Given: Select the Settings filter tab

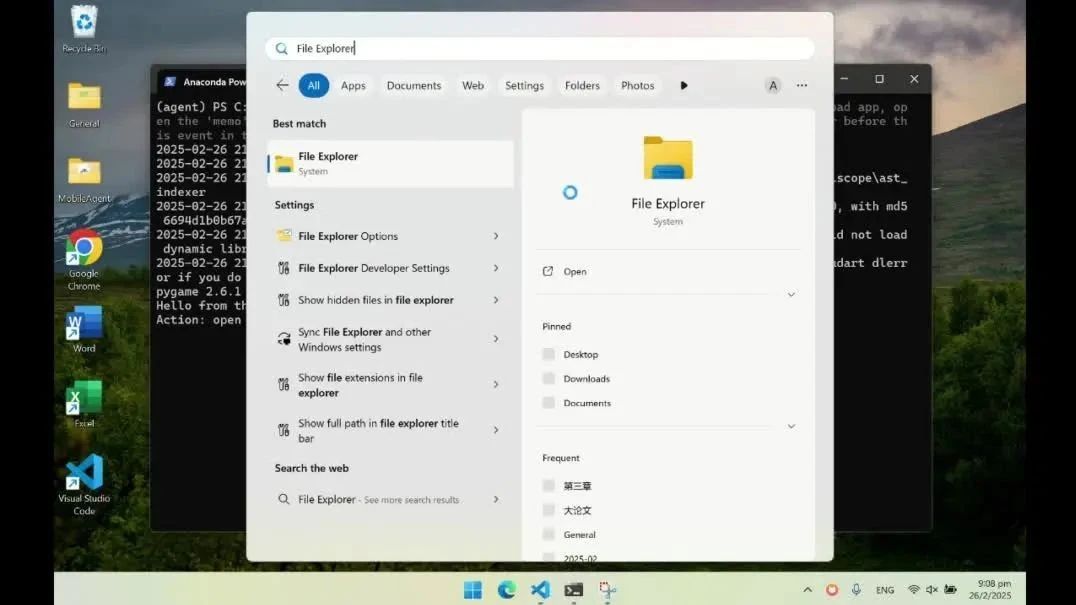Looking at the screenshot, I should click(524, 85).
